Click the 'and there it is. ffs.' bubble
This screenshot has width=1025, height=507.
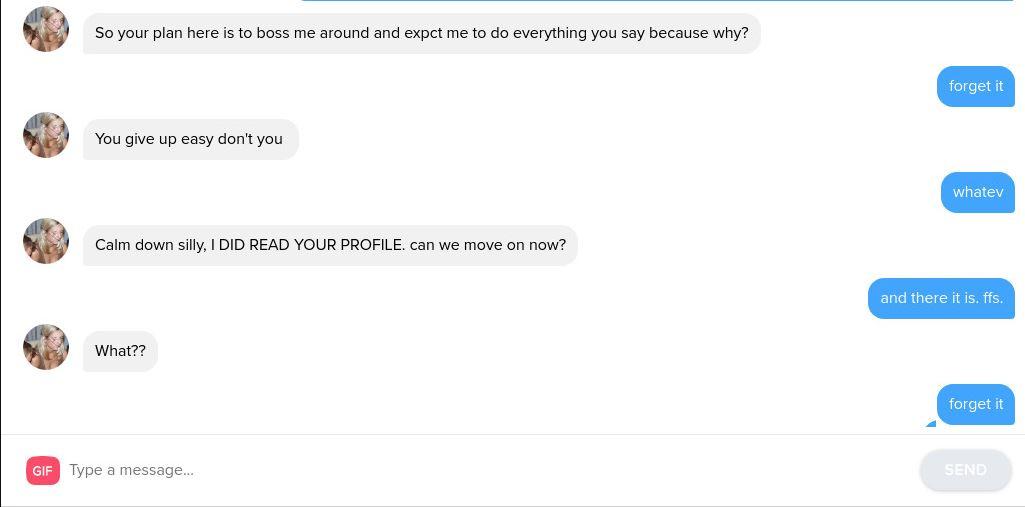click(x=941, y=298)
